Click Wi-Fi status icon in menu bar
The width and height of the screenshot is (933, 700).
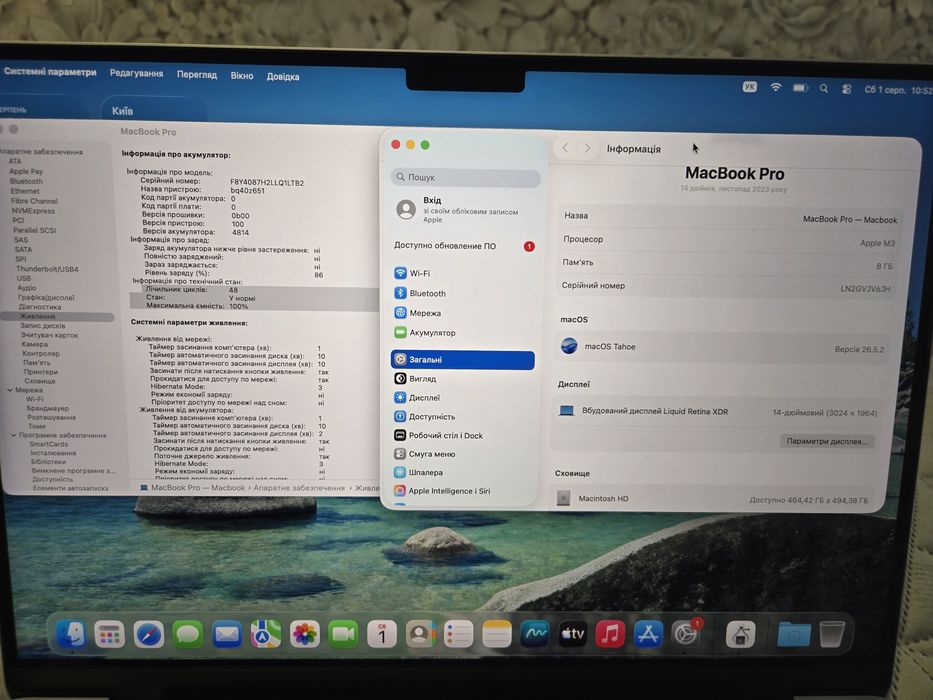(x=775, y=88)
